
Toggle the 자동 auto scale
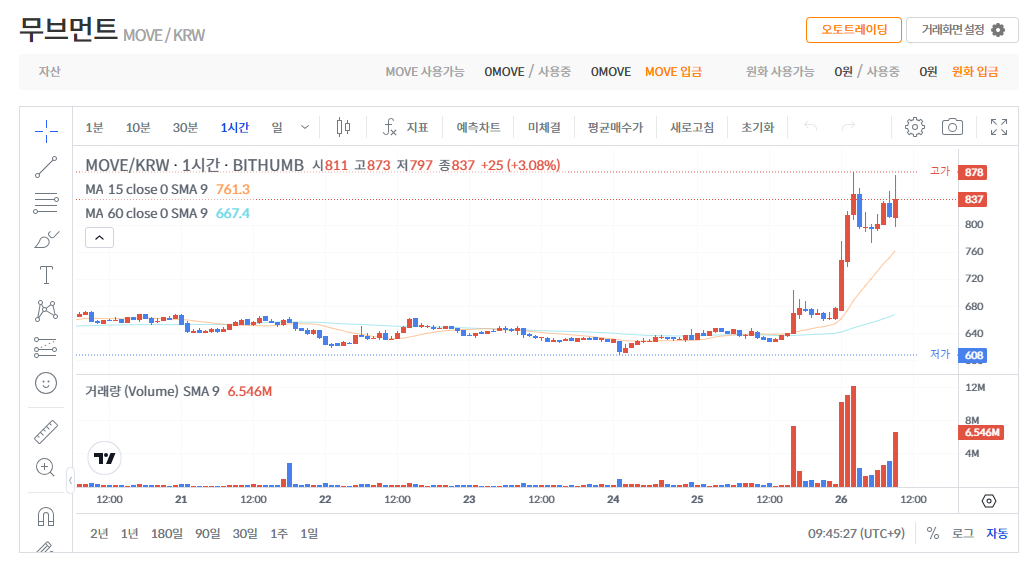pos(997,534)
